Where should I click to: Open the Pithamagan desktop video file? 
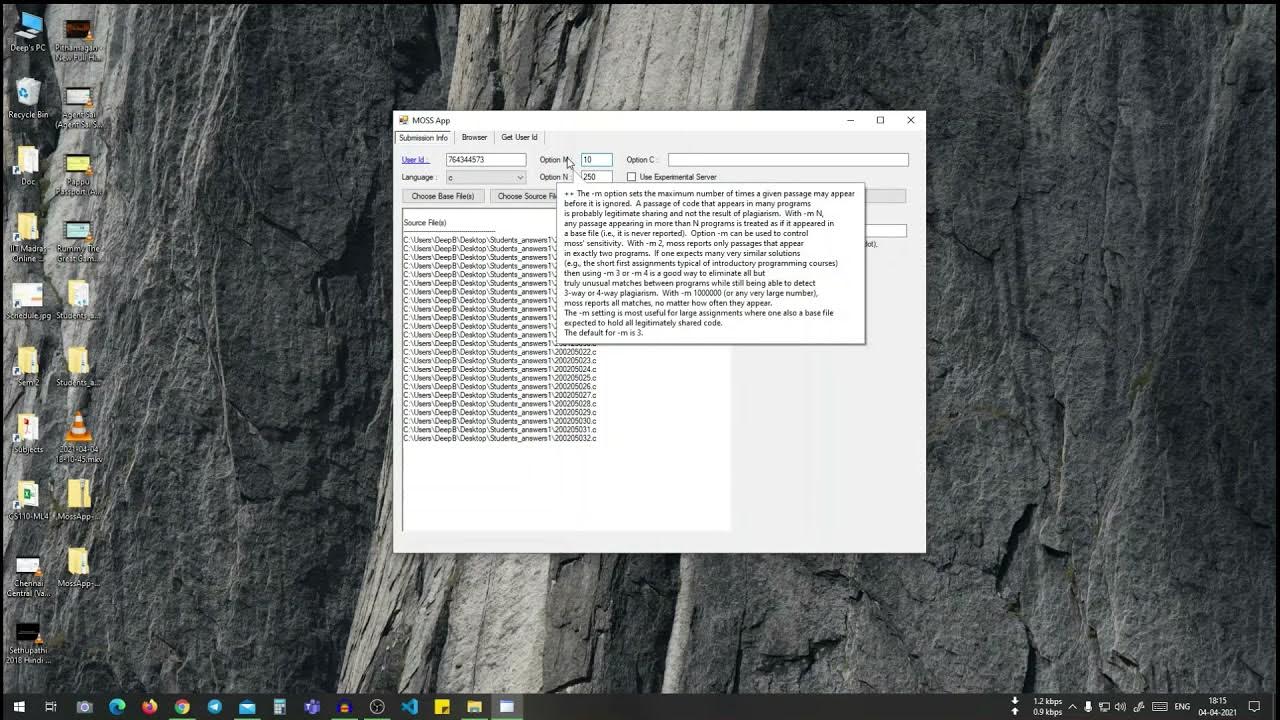[78, 40]
